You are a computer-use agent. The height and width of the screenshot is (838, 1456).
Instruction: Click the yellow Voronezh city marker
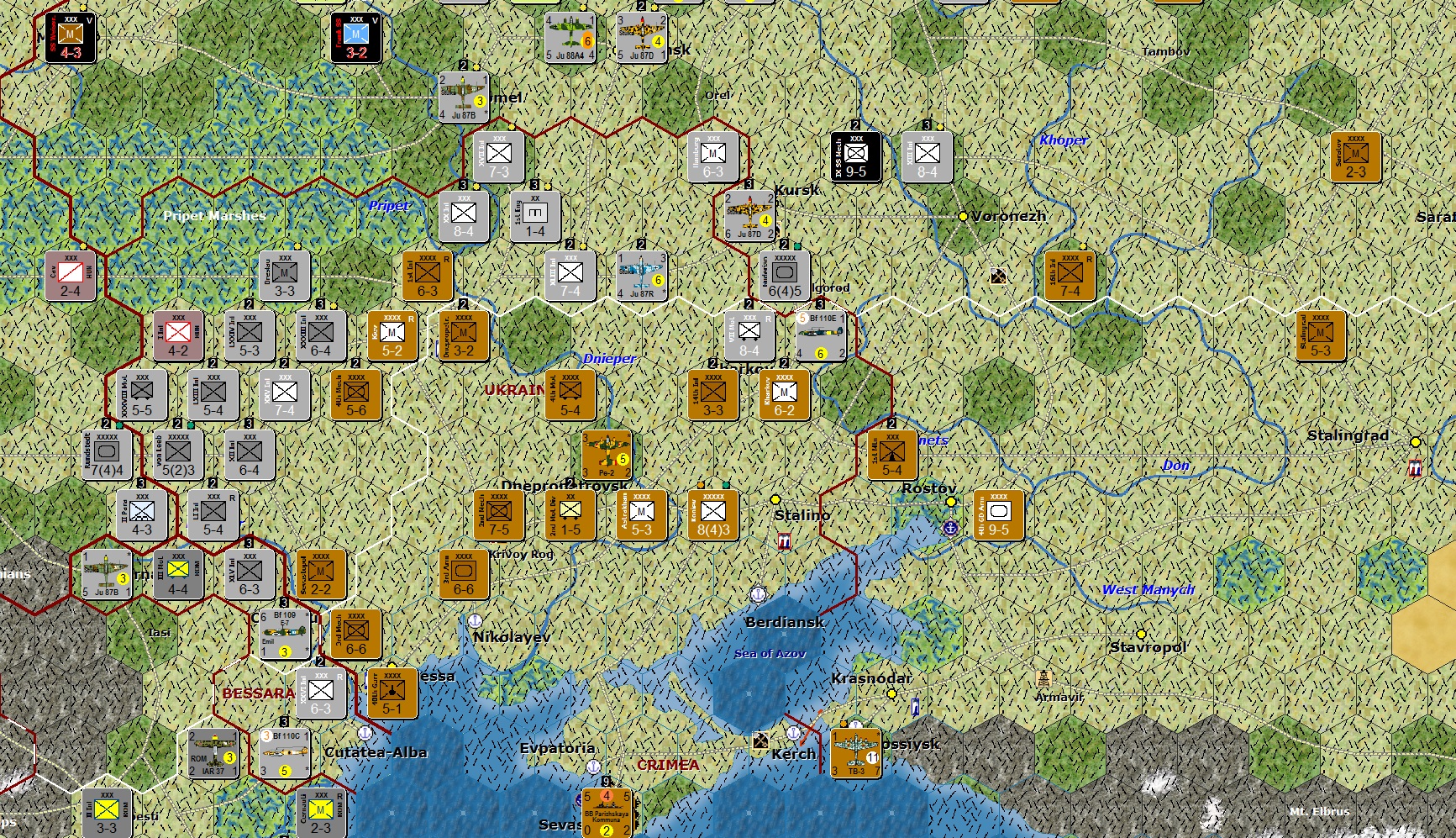click(x=964, y=216)
